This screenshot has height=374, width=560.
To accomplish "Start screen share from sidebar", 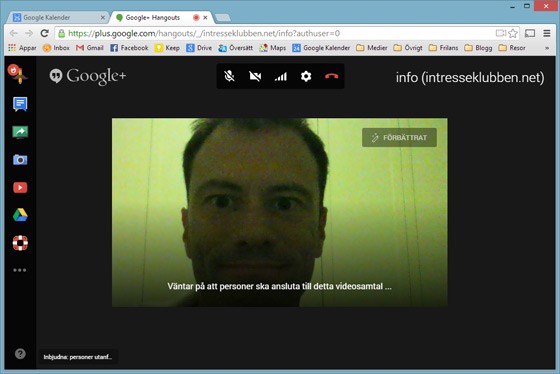I will click(20, 132).
